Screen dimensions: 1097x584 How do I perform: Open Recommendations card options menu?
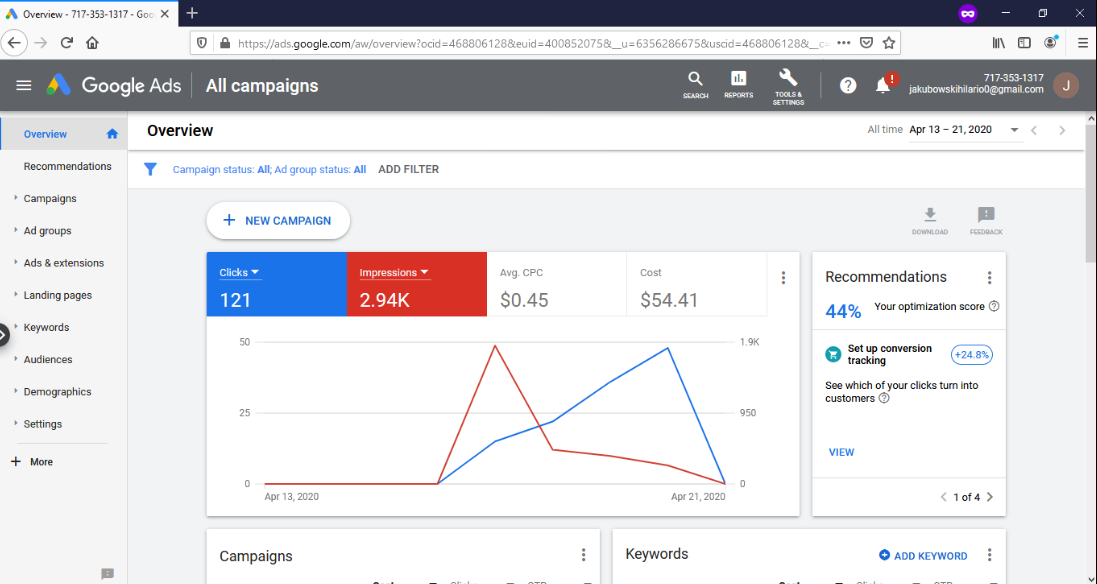tap(989, 278)
